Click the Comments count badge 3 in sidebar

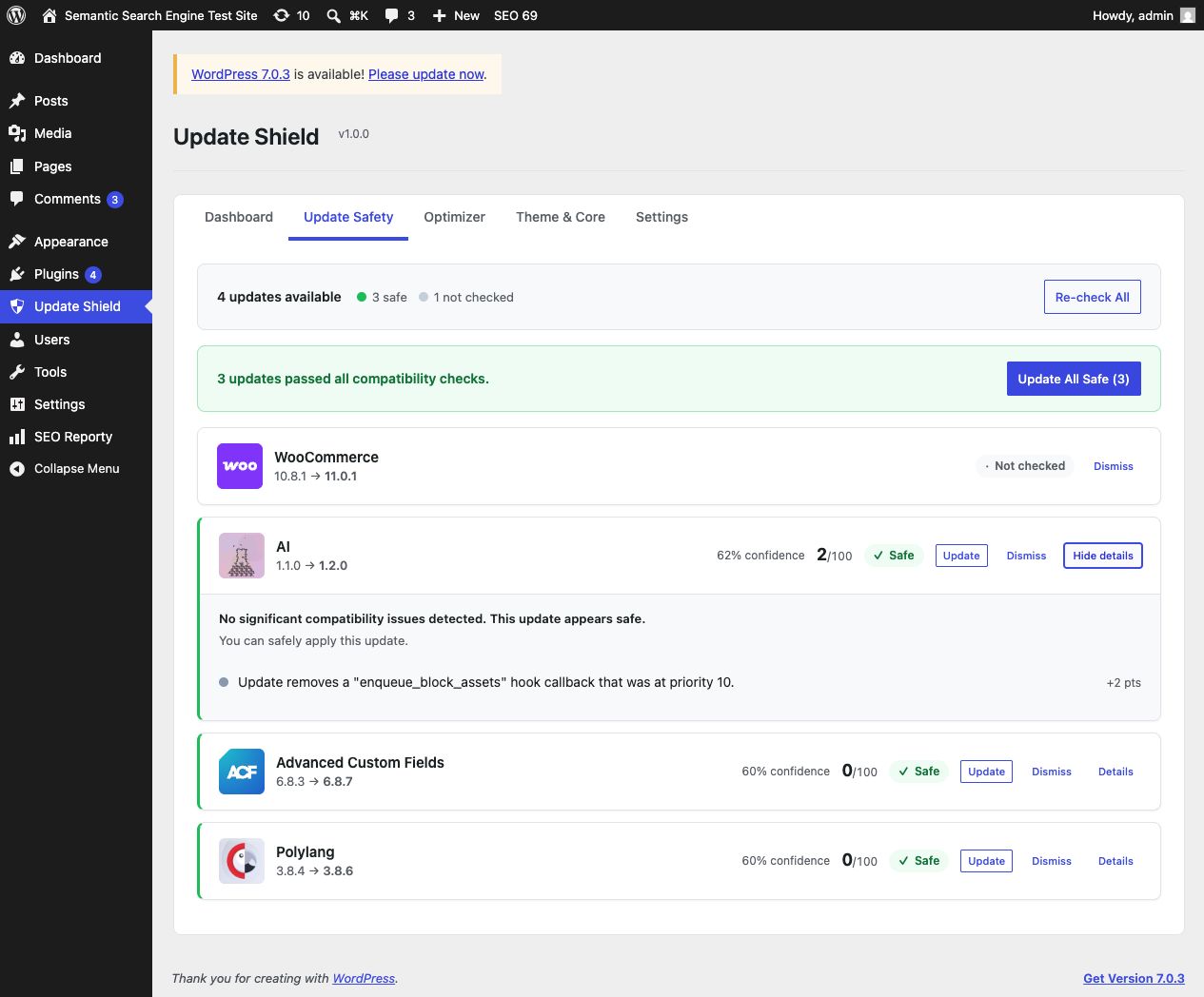115,200
